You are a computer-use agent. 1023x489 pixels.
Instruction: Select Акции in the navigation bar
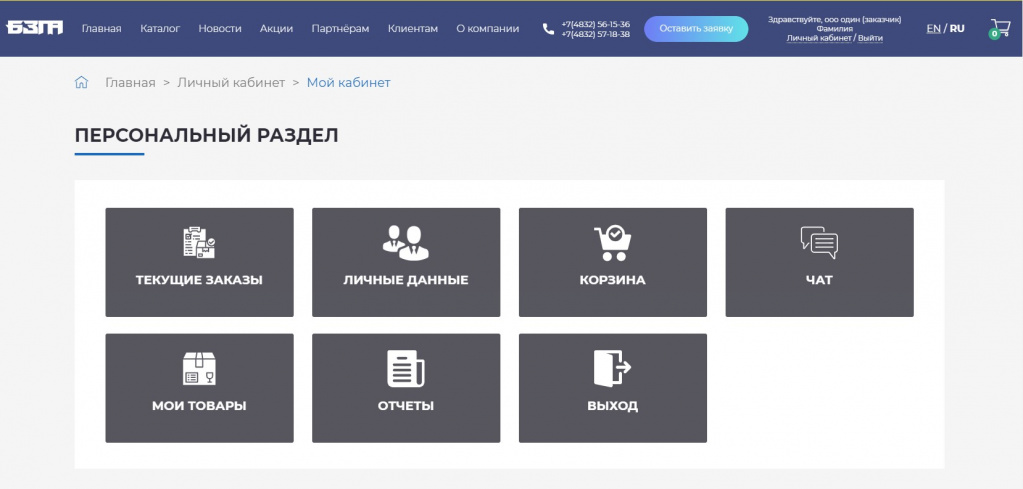point(276,29)
